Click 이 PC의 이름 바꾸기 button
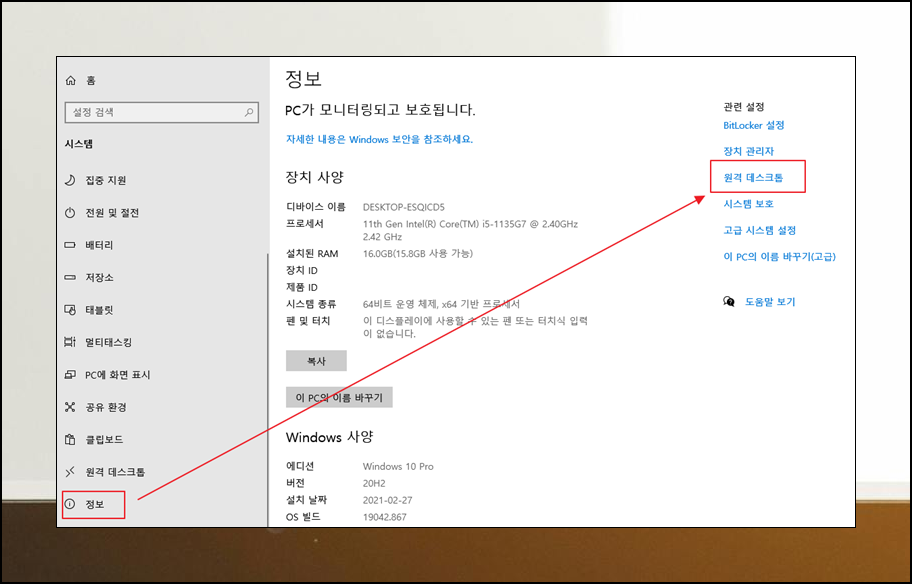This screenshot has width=912, height=584. tap(339, 397)
